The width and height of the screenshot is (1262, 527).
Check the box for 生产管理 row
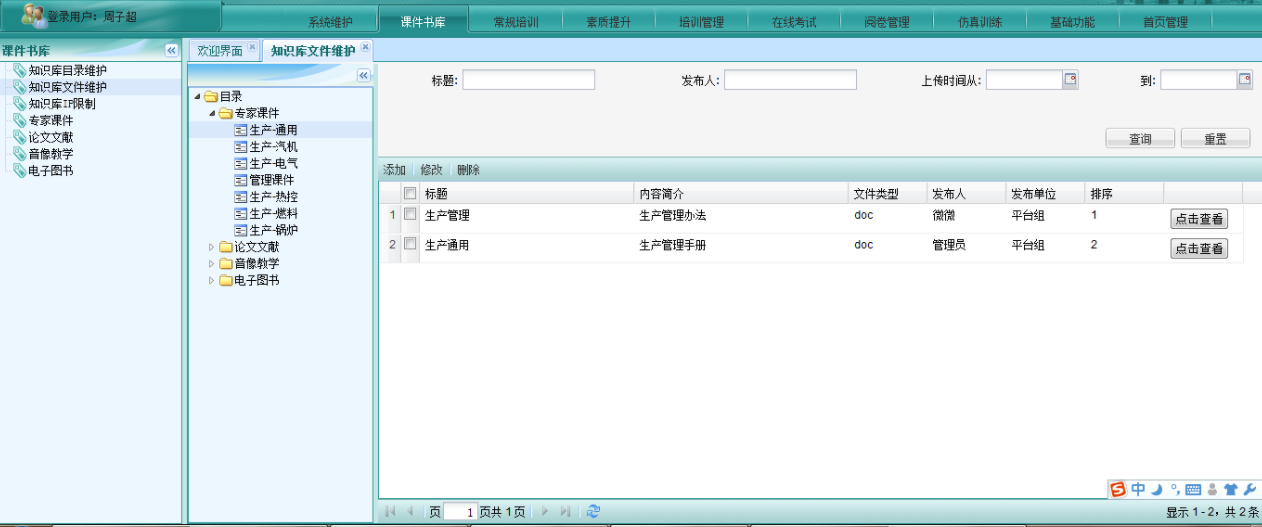pos(410,215)
